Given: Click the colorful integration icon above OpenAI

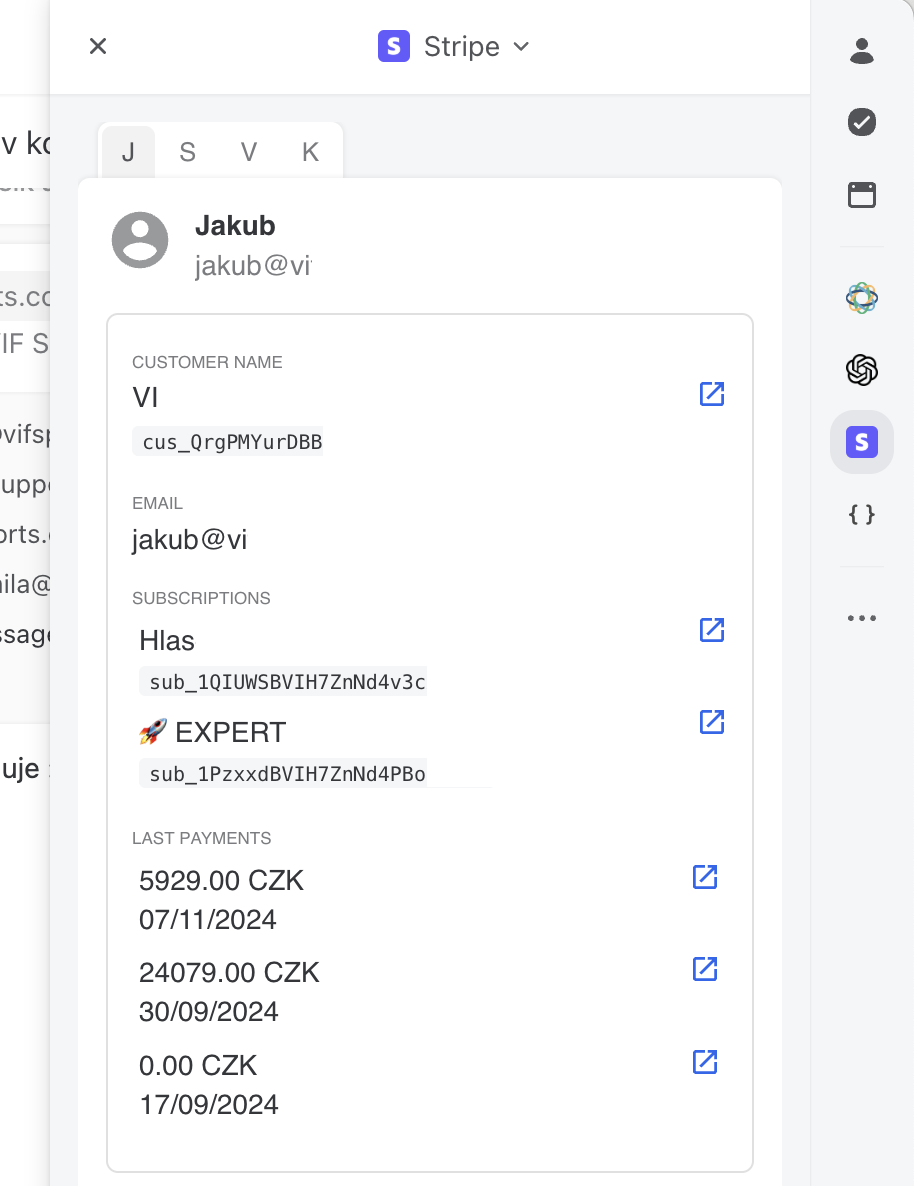Looking at the screenshot, I should tap(861, 298).
